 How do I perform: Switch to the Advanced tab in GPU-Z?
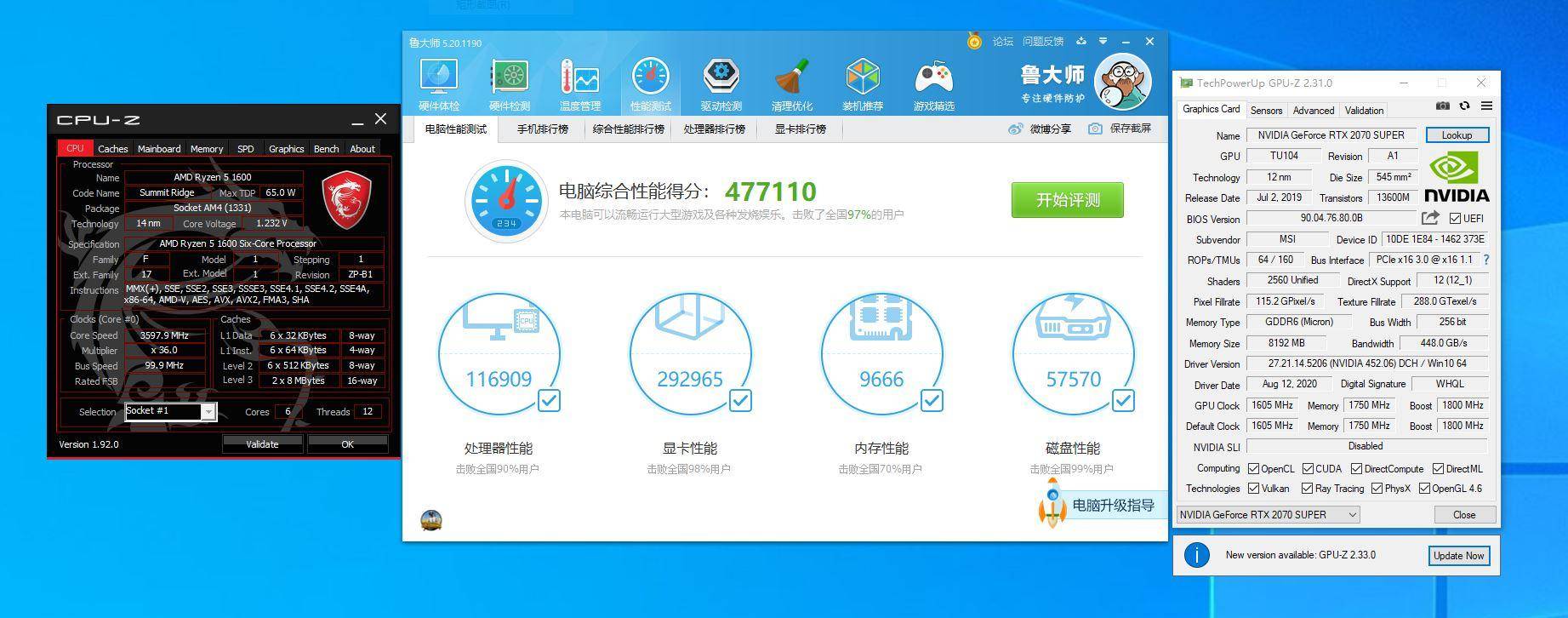(x=1314, y=111)
